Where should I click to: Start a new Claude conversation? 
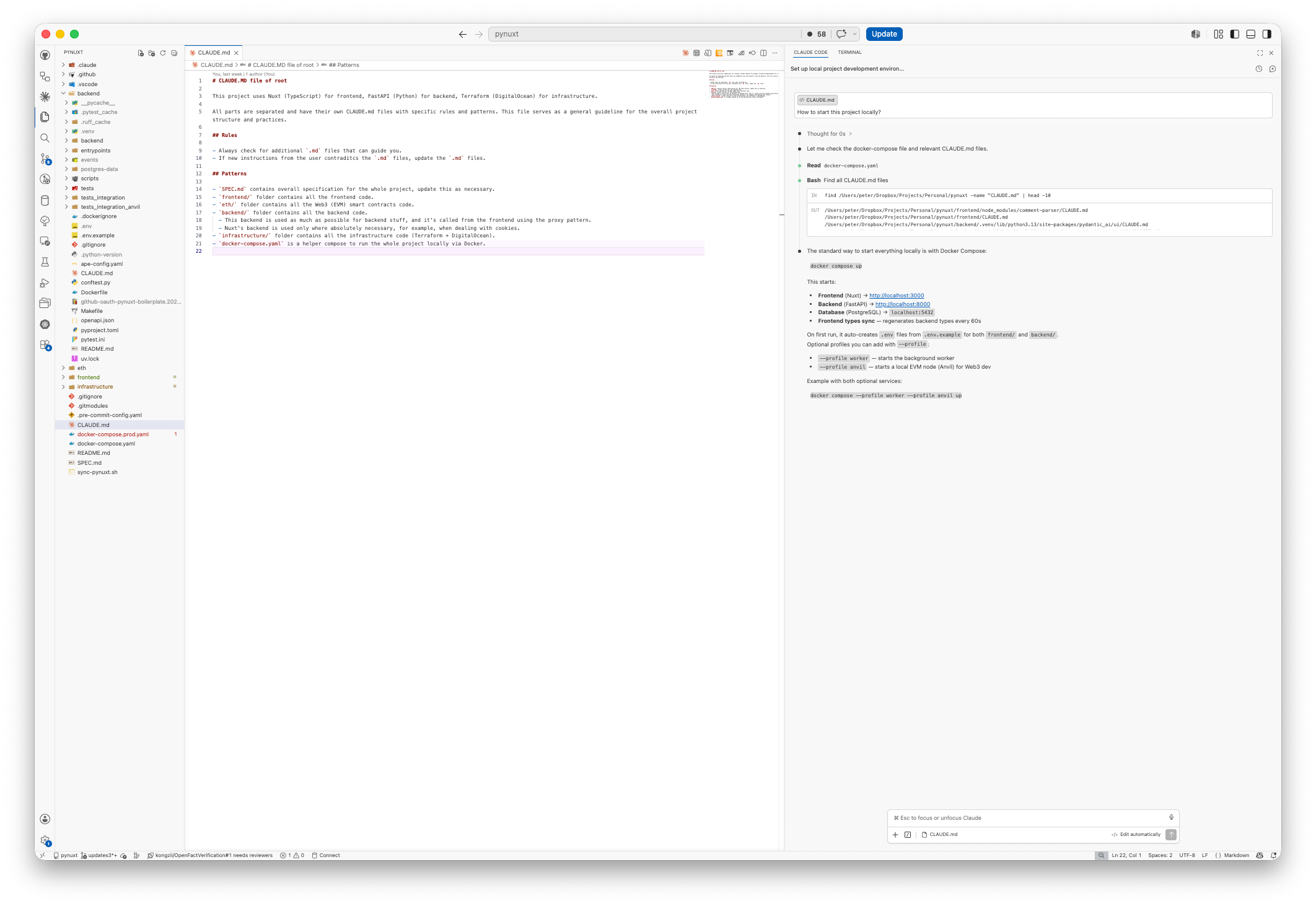[x=1273, y=69]
